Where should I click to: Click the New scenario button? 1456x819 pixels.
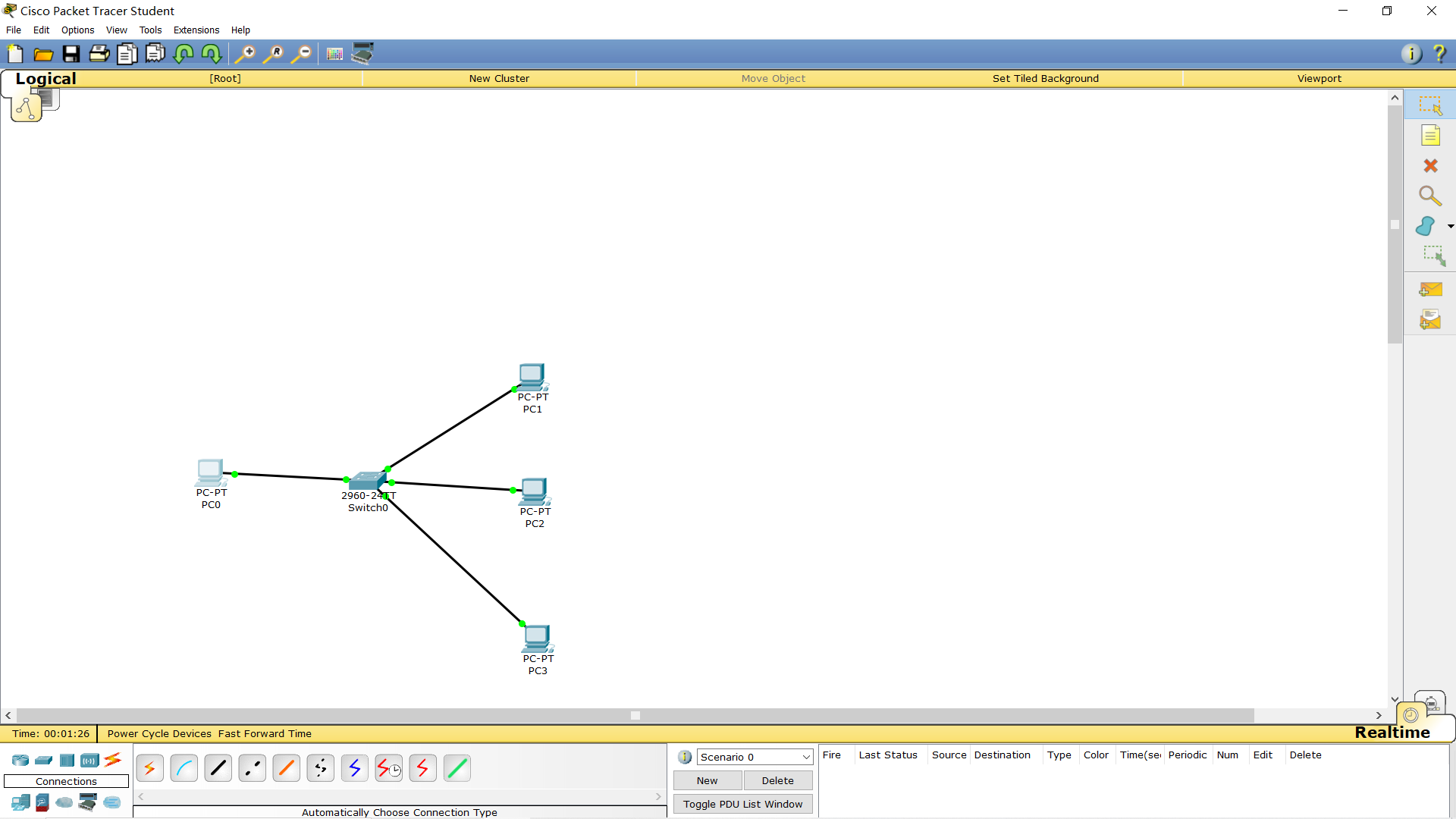707,780
